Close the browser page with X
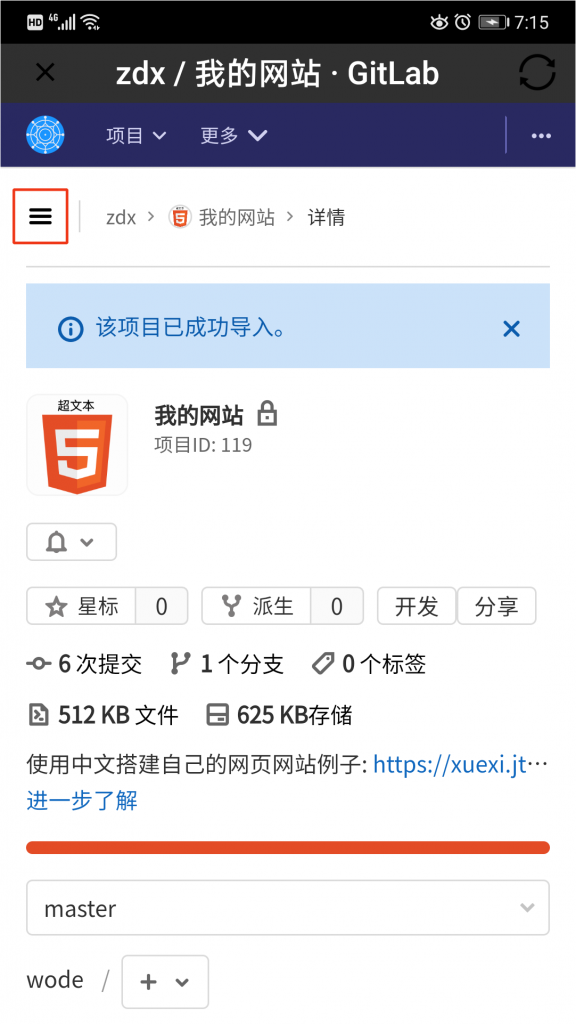 pos(45,72)
